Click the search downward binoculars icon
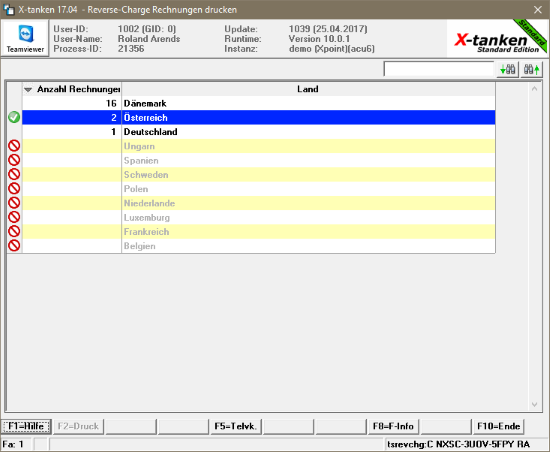The width and height of the screenshot is (550, 452). pyautogui.click(x=508, y=69)
